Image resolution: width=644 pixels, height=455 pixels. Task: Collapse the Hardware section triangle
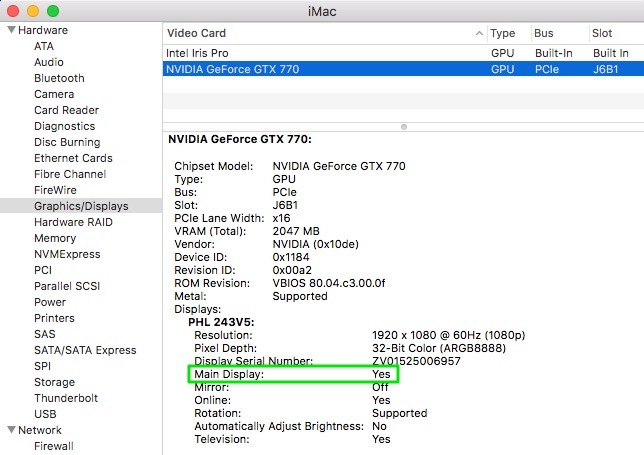[12, 30]
